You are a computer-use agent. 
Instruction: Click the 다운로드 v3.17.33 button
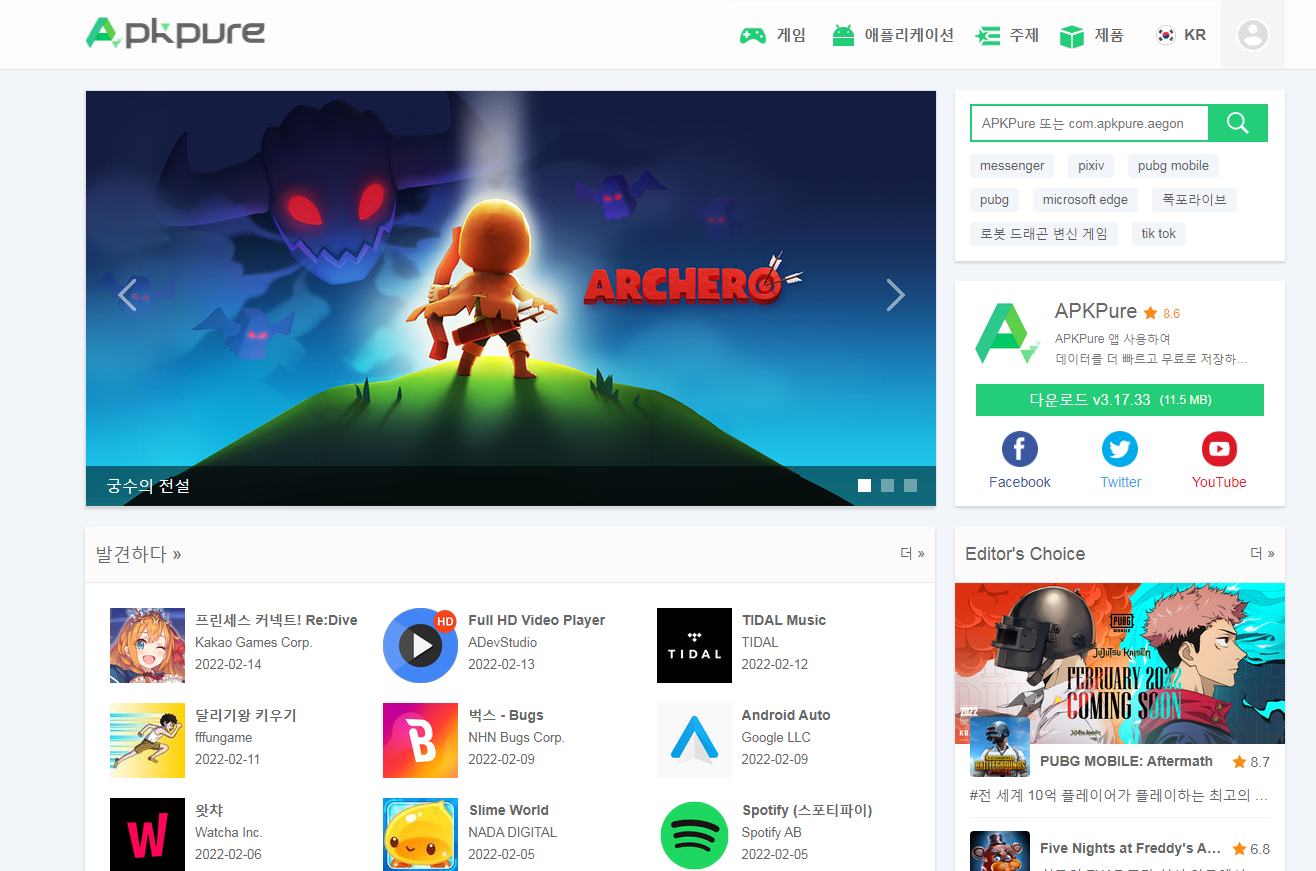[x=1120, y=400]
